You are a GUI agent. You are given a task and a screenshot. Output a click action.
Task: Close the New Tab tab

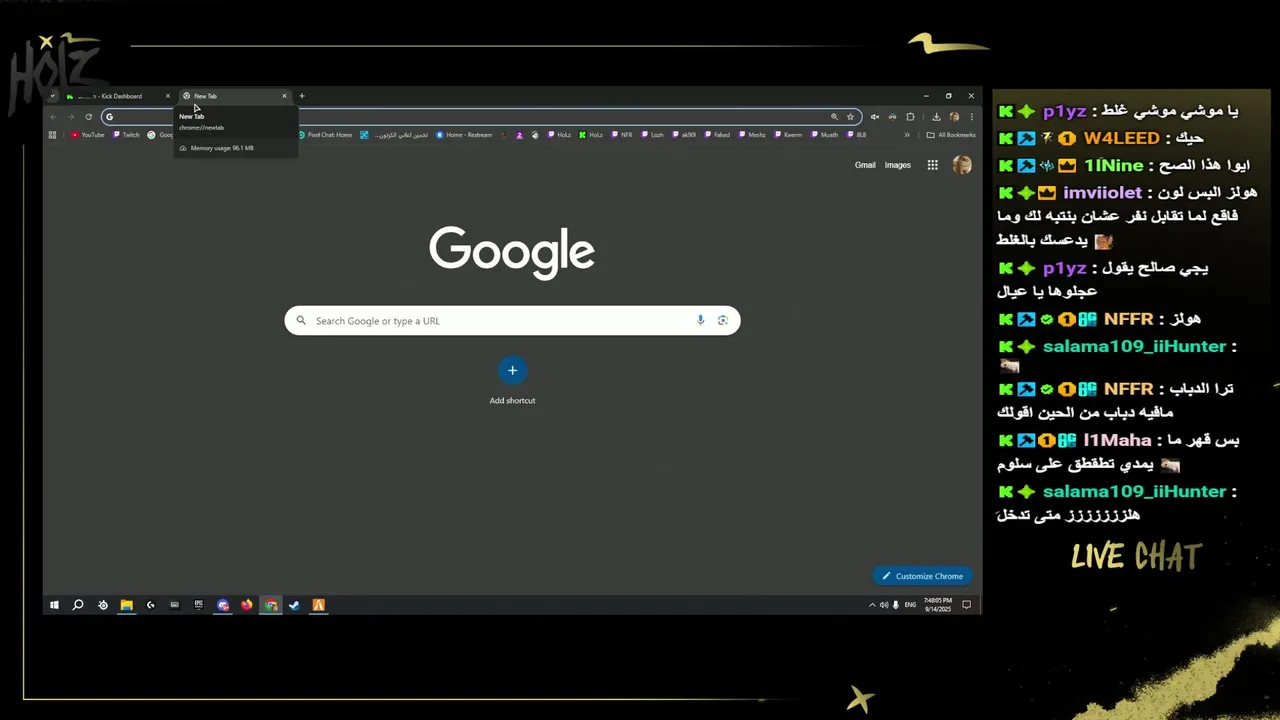[284, 96]
